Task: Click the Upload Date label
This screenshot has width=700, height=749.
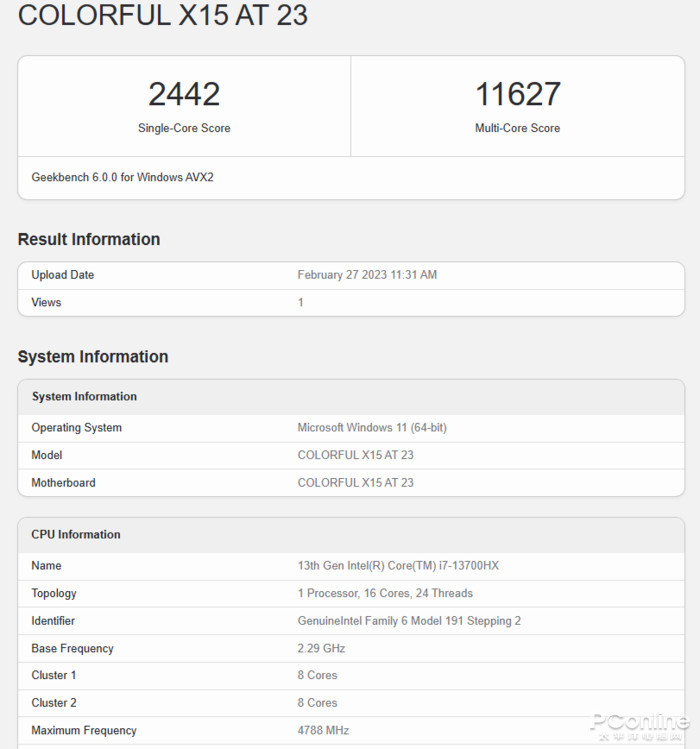Action: pos(63,275)
